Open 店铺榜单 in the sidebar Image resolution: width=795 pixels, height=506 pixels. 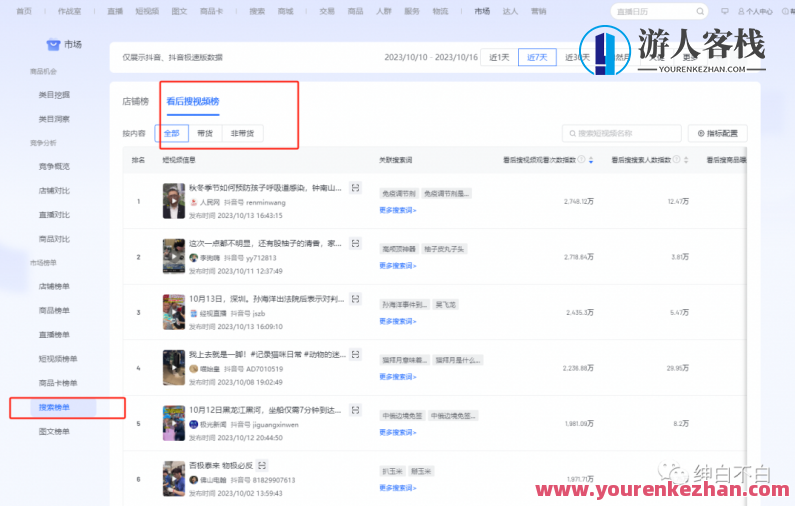coord(54,286)
